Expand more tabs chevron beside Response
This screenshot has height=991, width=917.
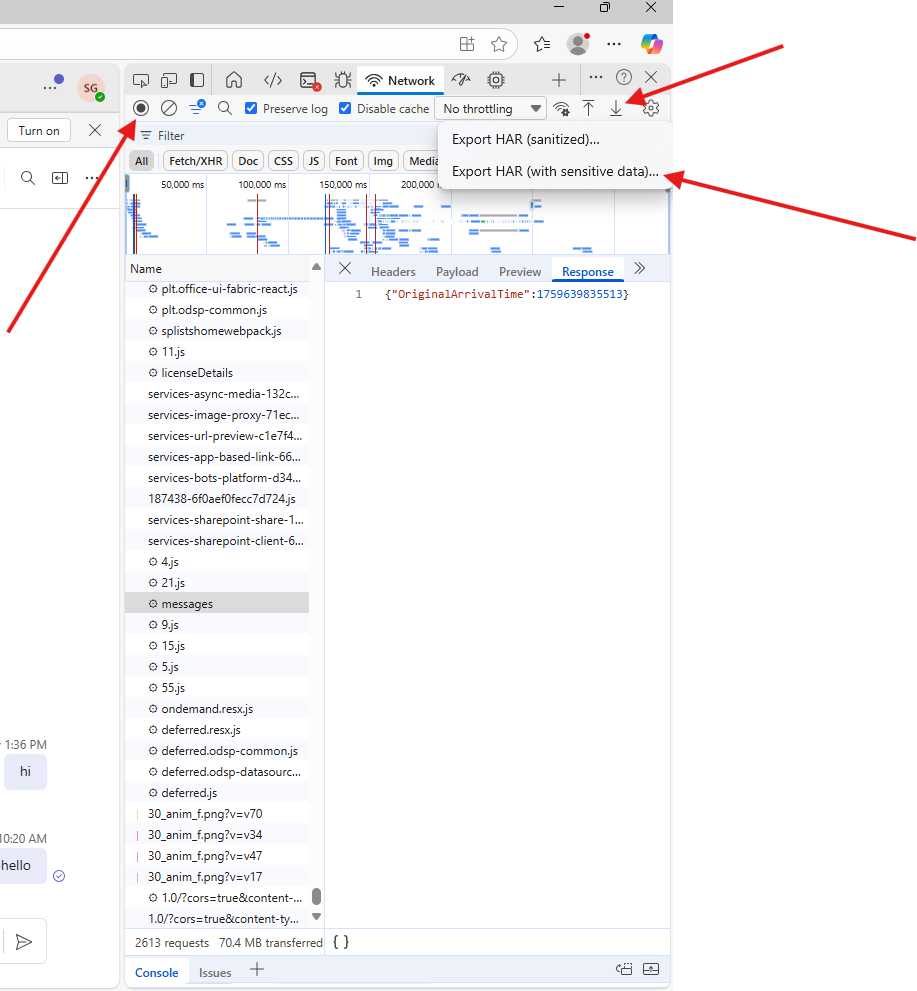click(x=640, y=269)
